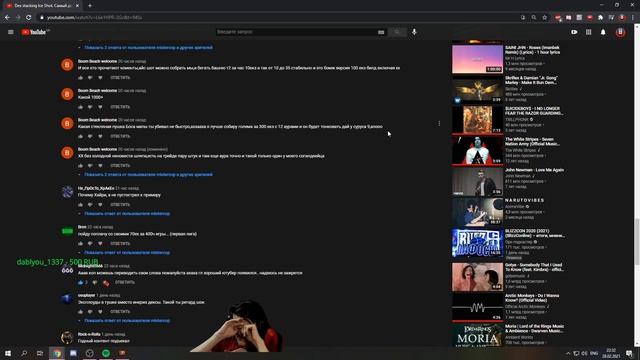Open the Arctic Monkeys Do I Wanna Know thumbnail

477,307
